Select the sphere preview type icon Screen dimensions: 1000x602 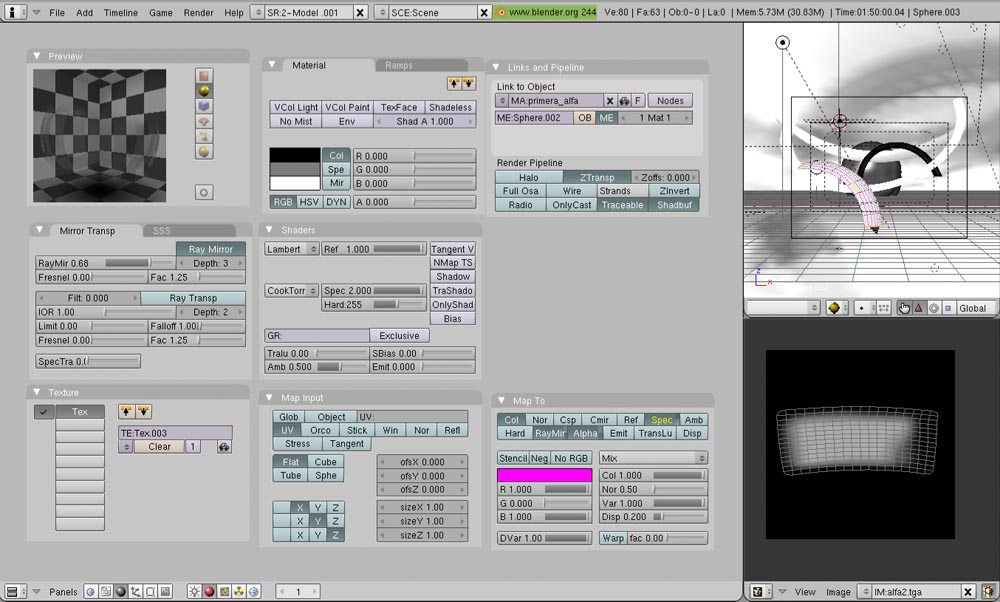[203, 90]
